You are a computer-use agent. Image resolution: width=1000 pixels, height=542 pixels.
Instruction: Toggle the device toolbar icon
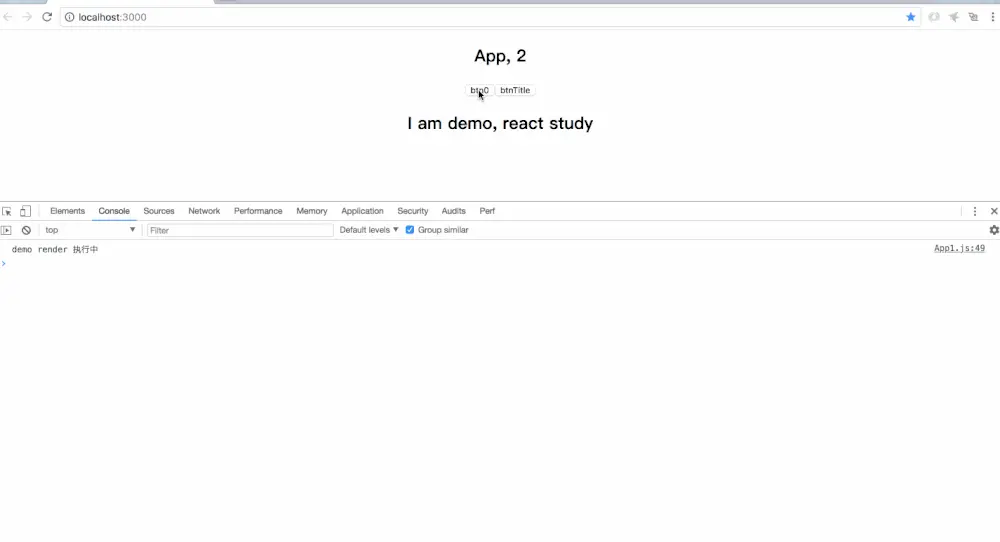point(25,211)
